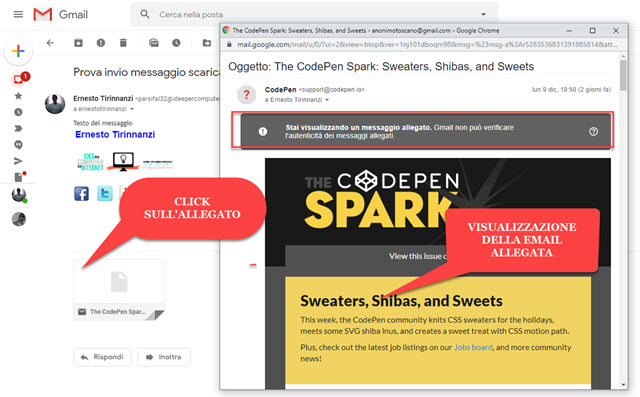Open Sent mail arrow icon
The height and width of the screenshot is (397, 640).
point(18,161)
